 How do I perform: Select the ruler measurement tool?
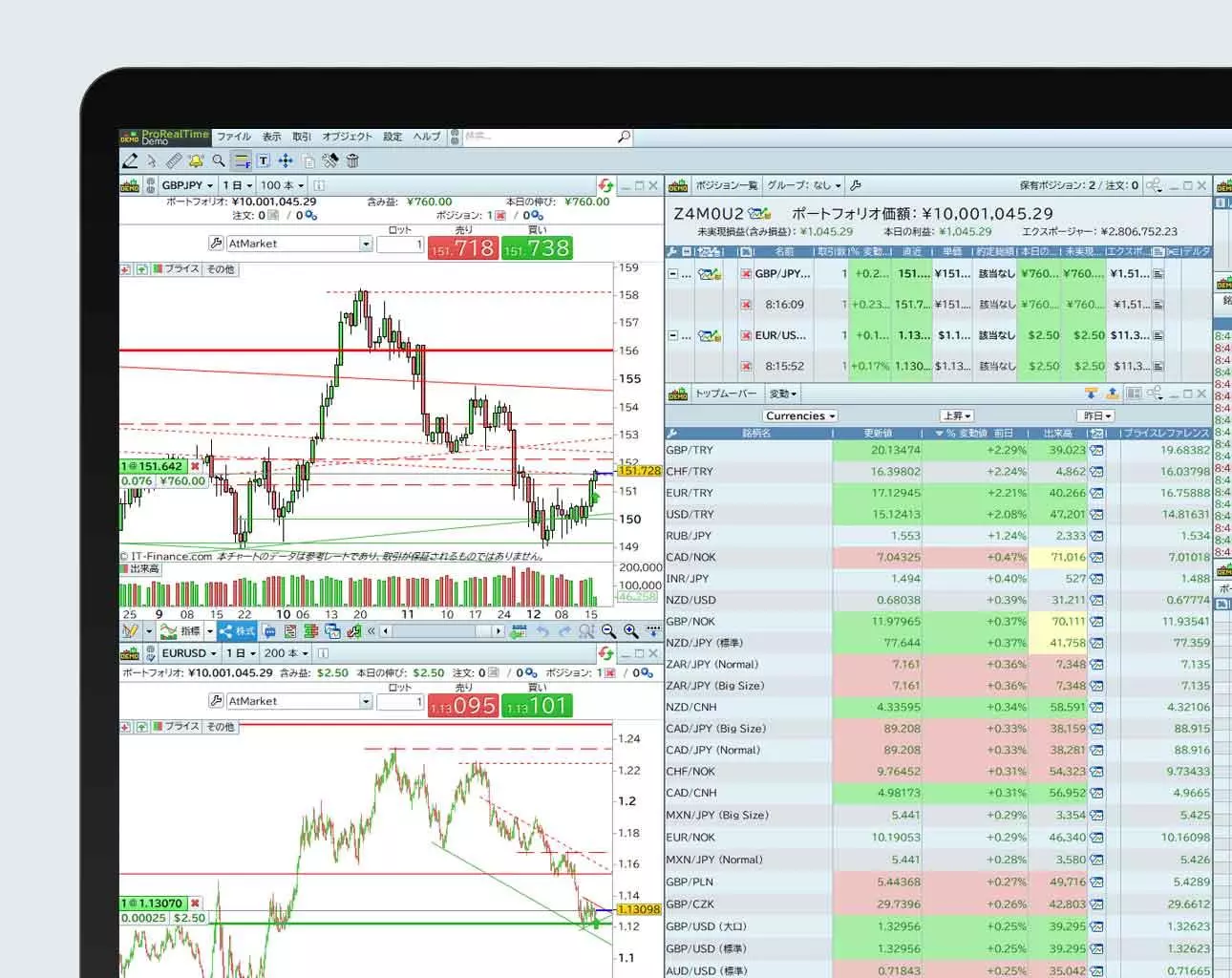pyautogui.click(x=173, y=160)
